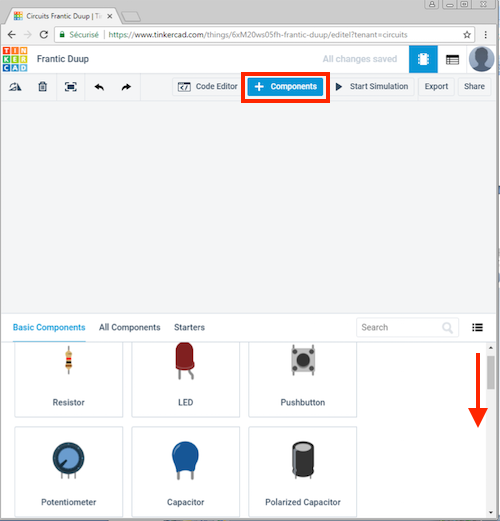Toggle the components list view icon
This screenshot has height=521, width=500.
click(477, 327)
